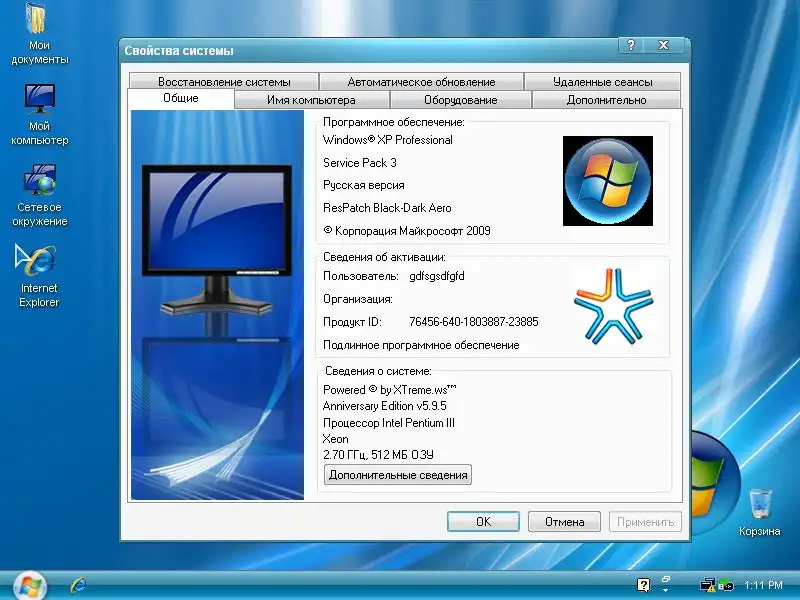Click the Продукт ID label
800x600 pixels.
[x=352, y=322]
